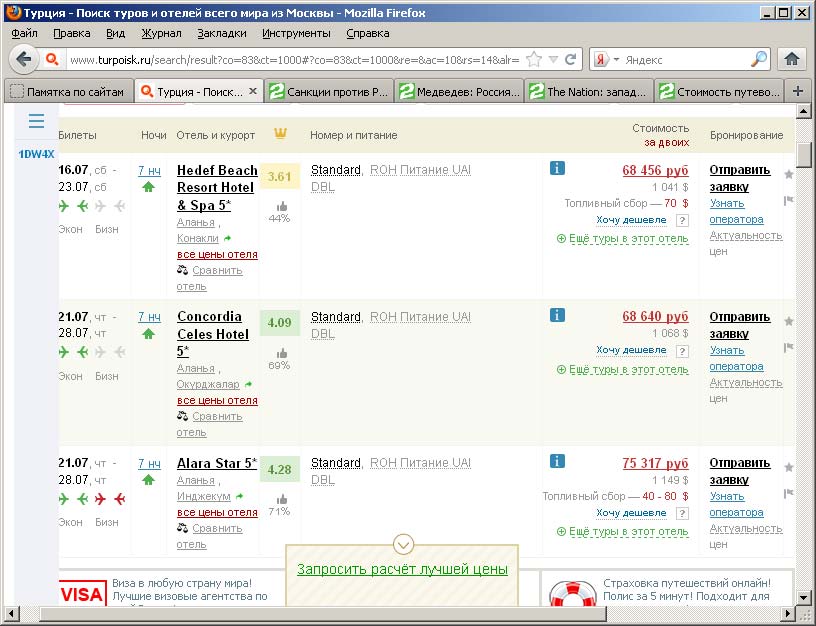
Task: Add Alara Star tour to favorites star
Action: pos(789,467)
